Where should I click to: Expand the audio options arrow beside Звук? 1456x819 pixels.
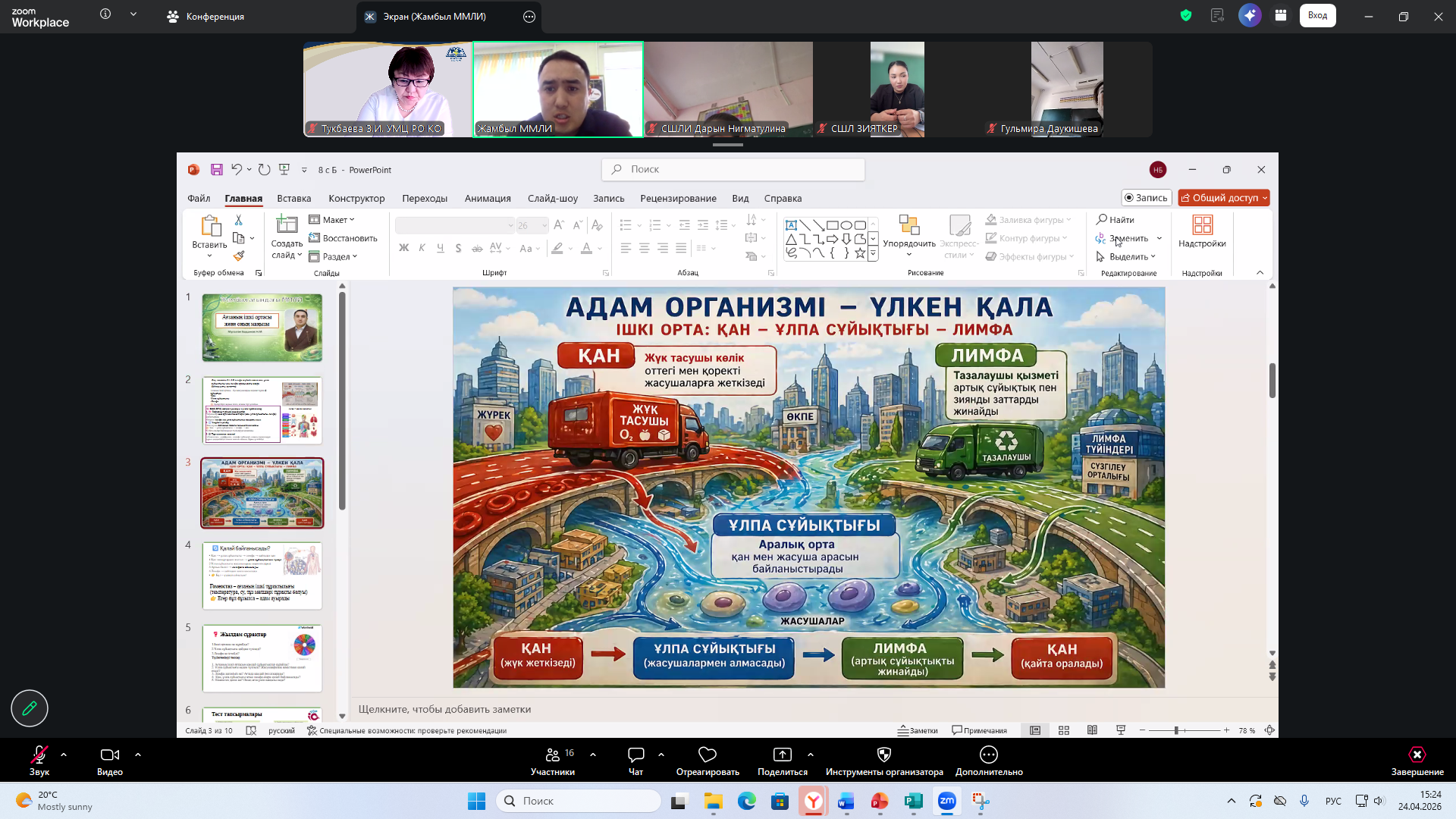(64, 755)
